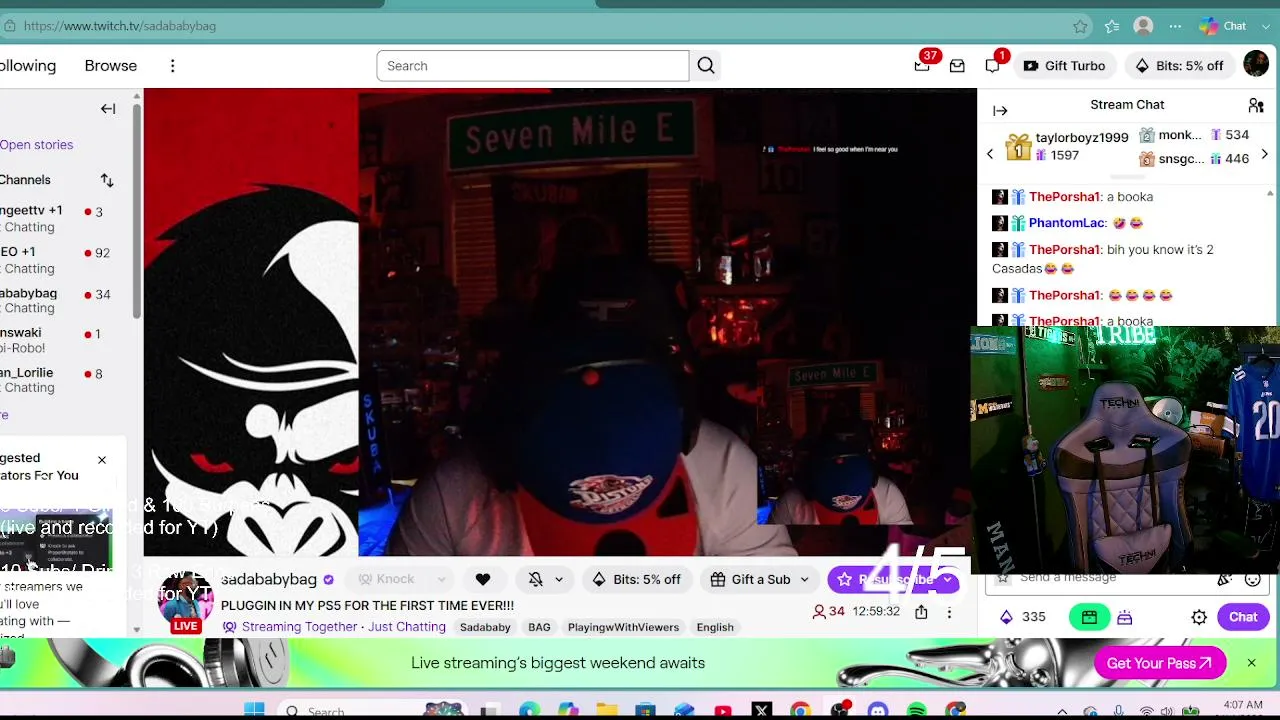The width and height of the screenshot is (1280, 720).
Task: Open the browser profile icon
Action: [x=1144, y=26]
